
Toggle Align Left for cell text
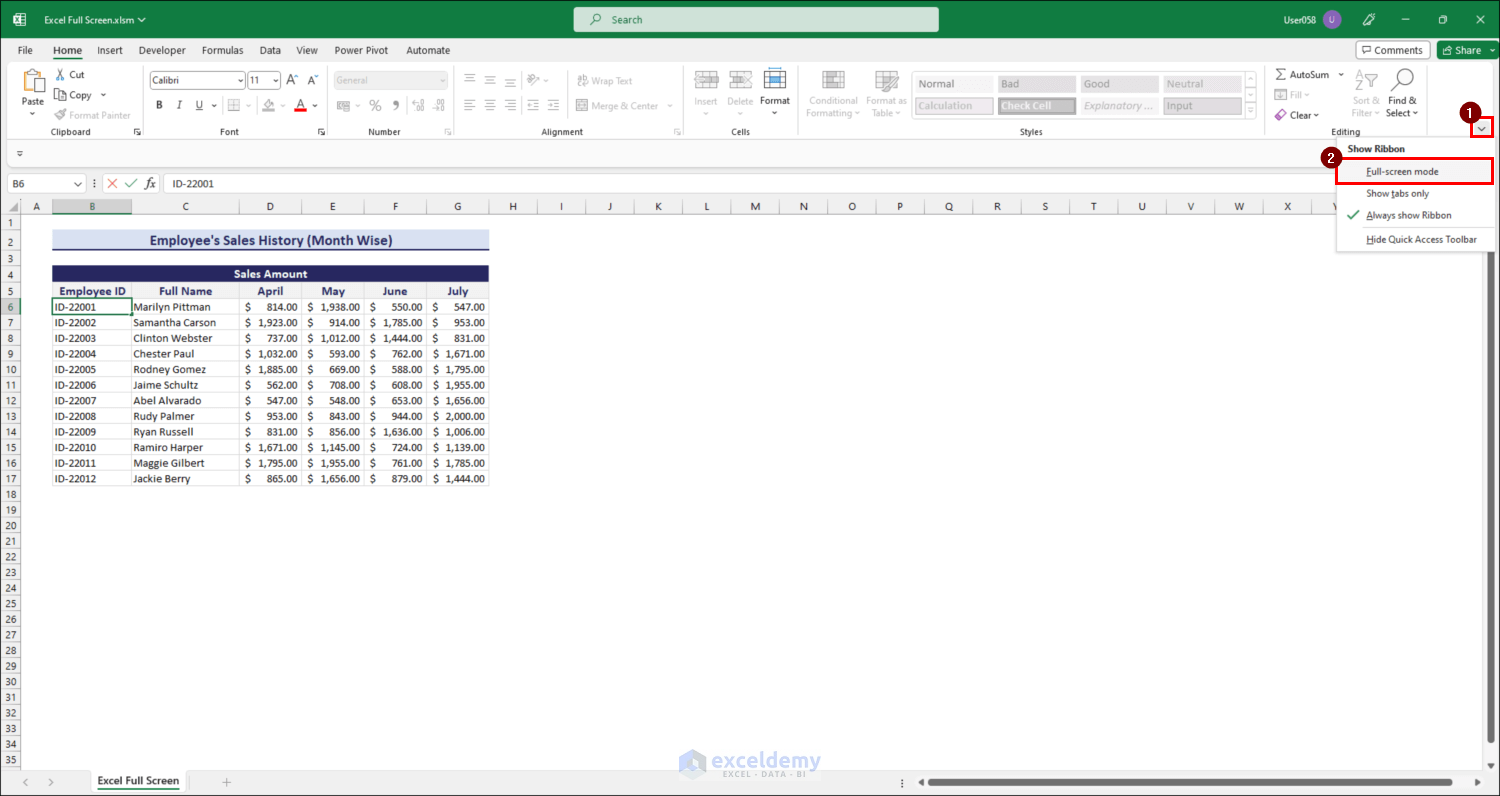(x=468, y=105)
